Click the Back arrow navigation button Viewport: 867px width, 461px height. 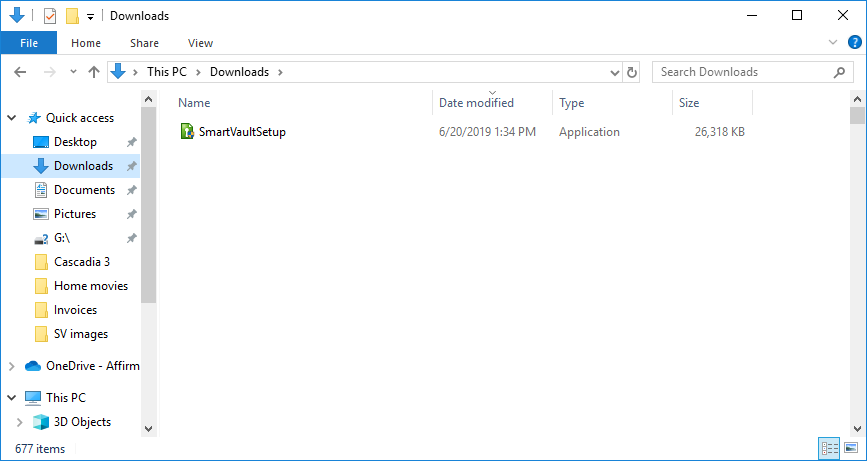[x=20, y=72]
